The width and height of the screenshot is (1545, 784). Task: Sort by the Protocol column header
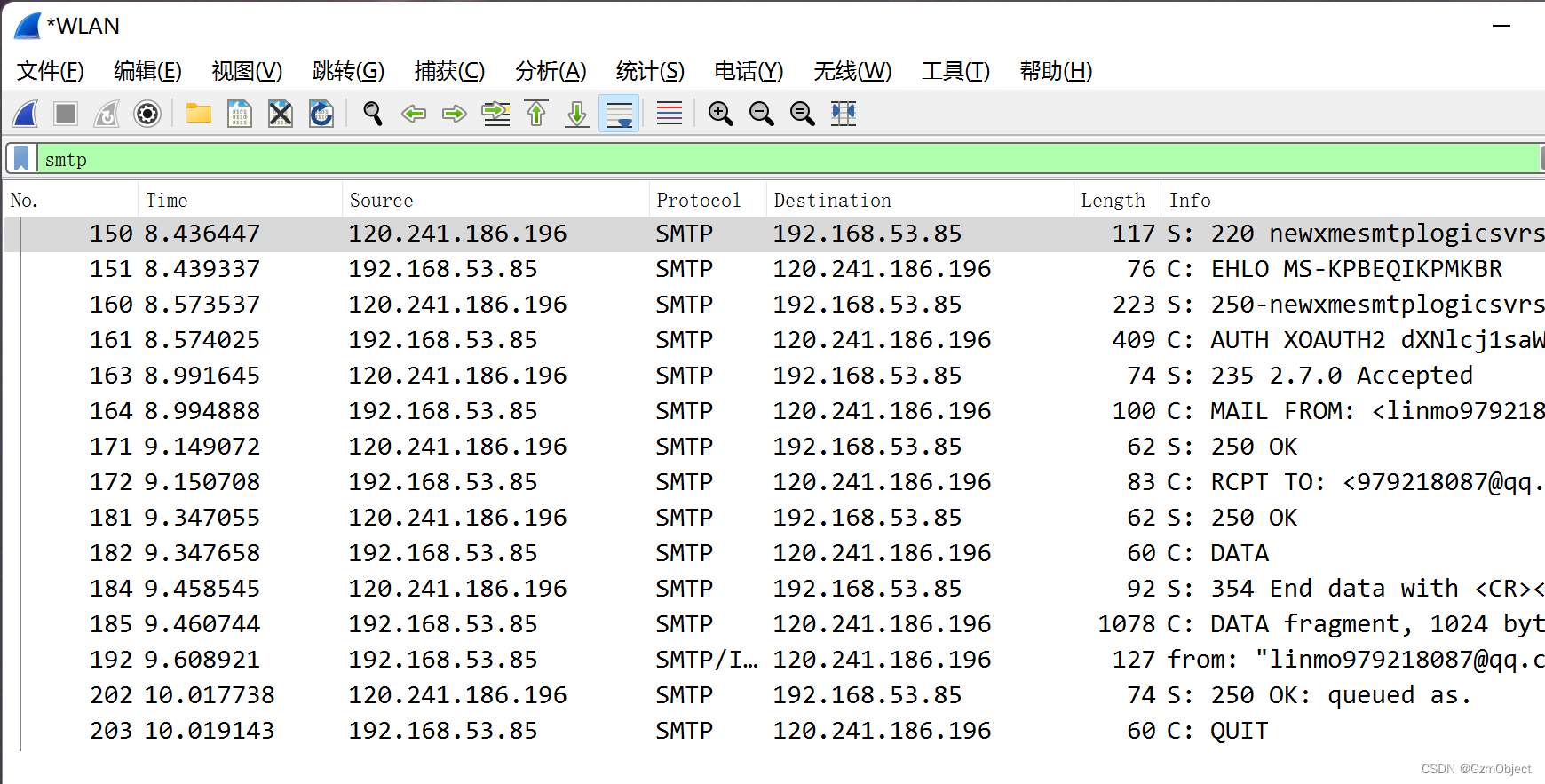point(708,201)
